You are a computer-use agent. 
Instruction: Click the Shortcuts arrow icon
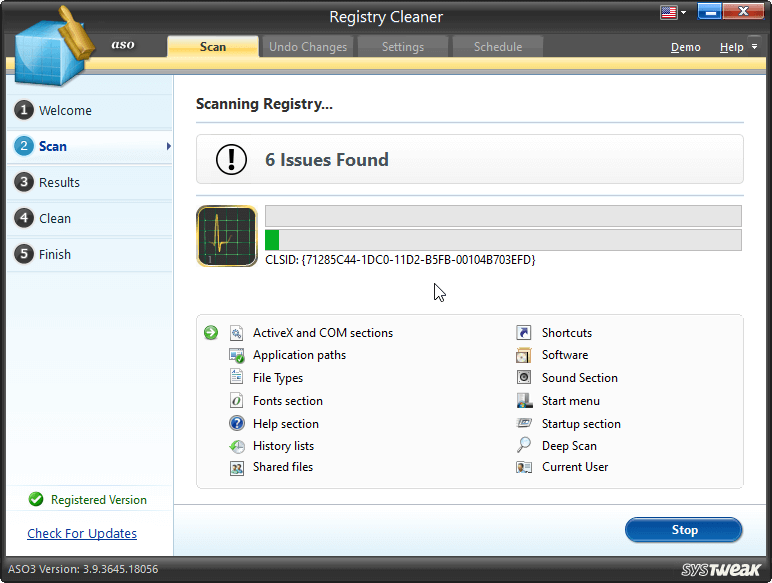[524, 333]
